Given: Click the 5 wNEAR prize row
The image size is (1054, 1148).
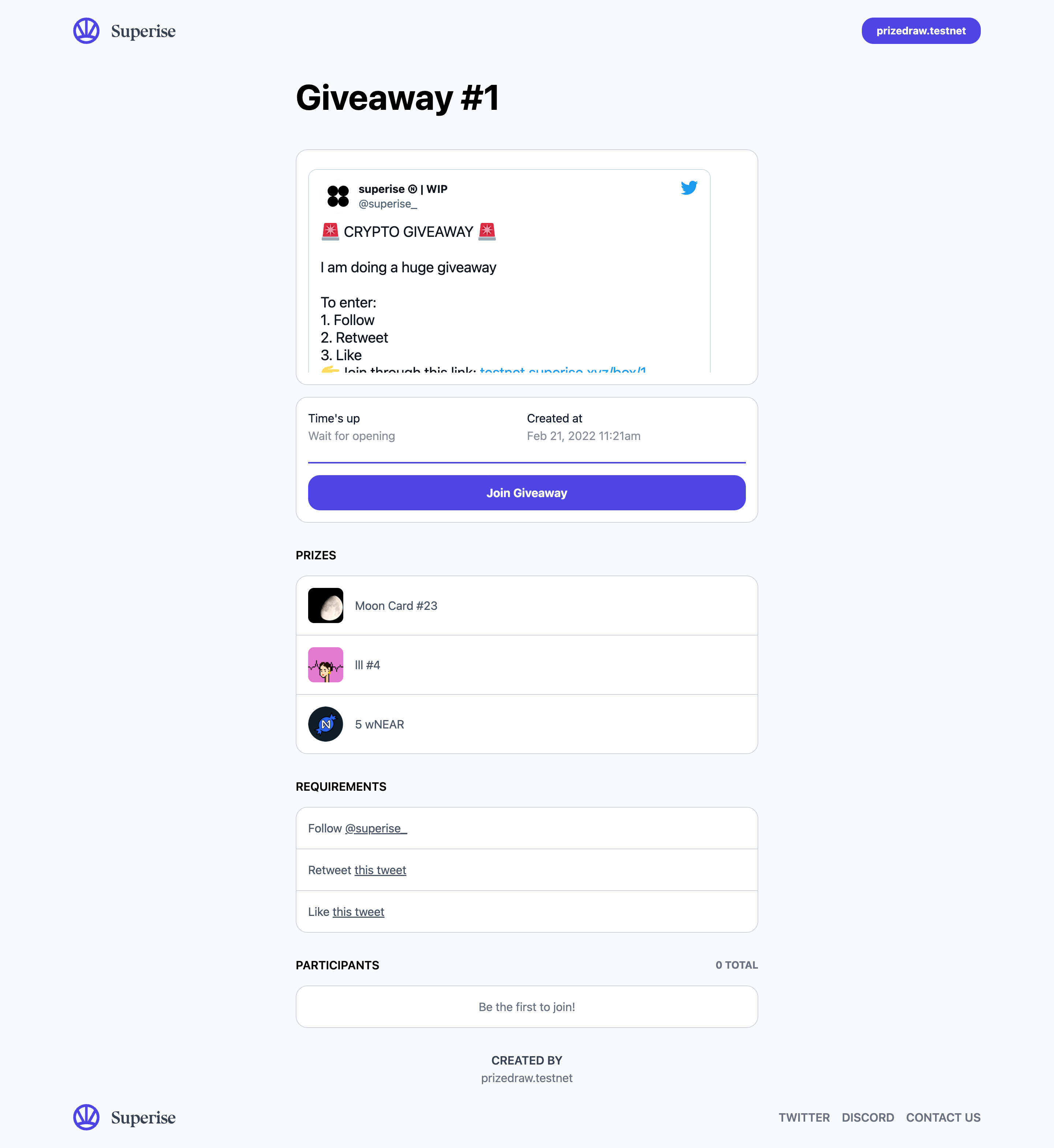Looking at the screenshot, I should pyautogui.click(x=527, y=724).
